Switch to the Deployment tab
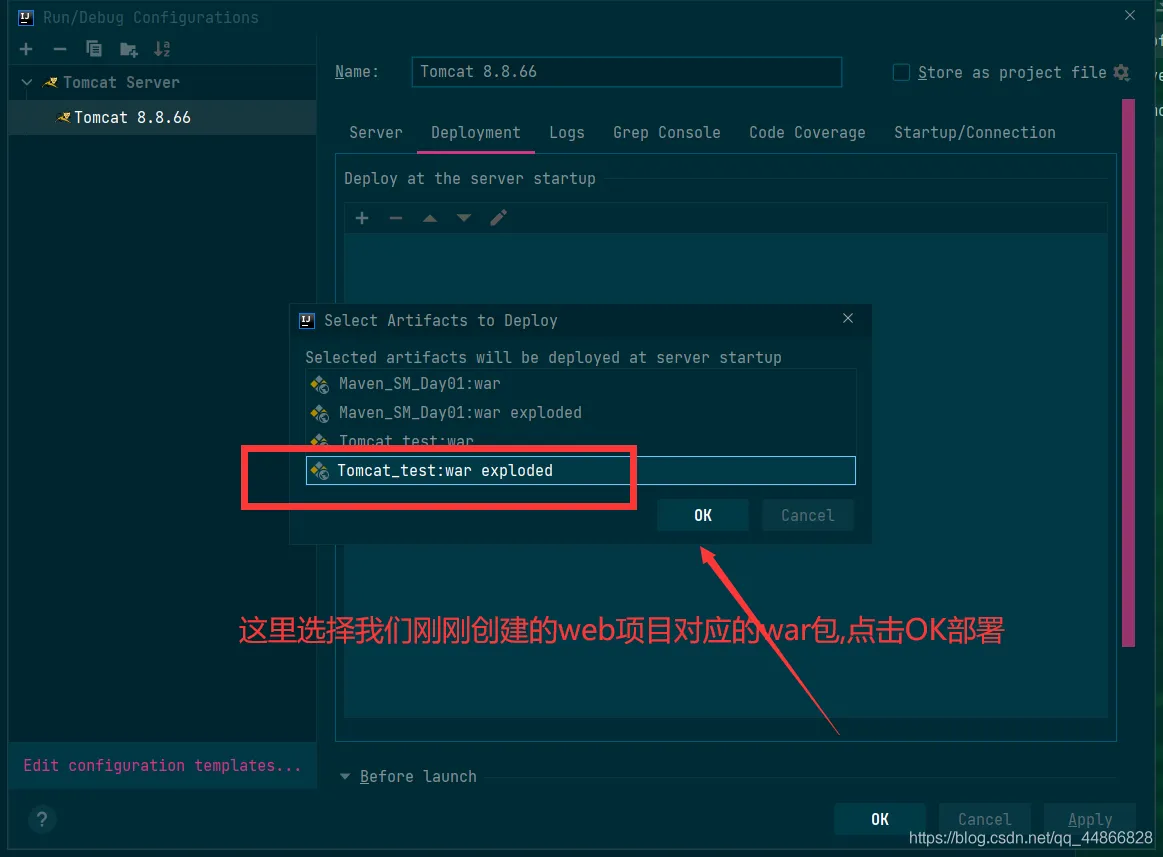The width and height of the screenshot is (1163, 857). coord(475,132)
